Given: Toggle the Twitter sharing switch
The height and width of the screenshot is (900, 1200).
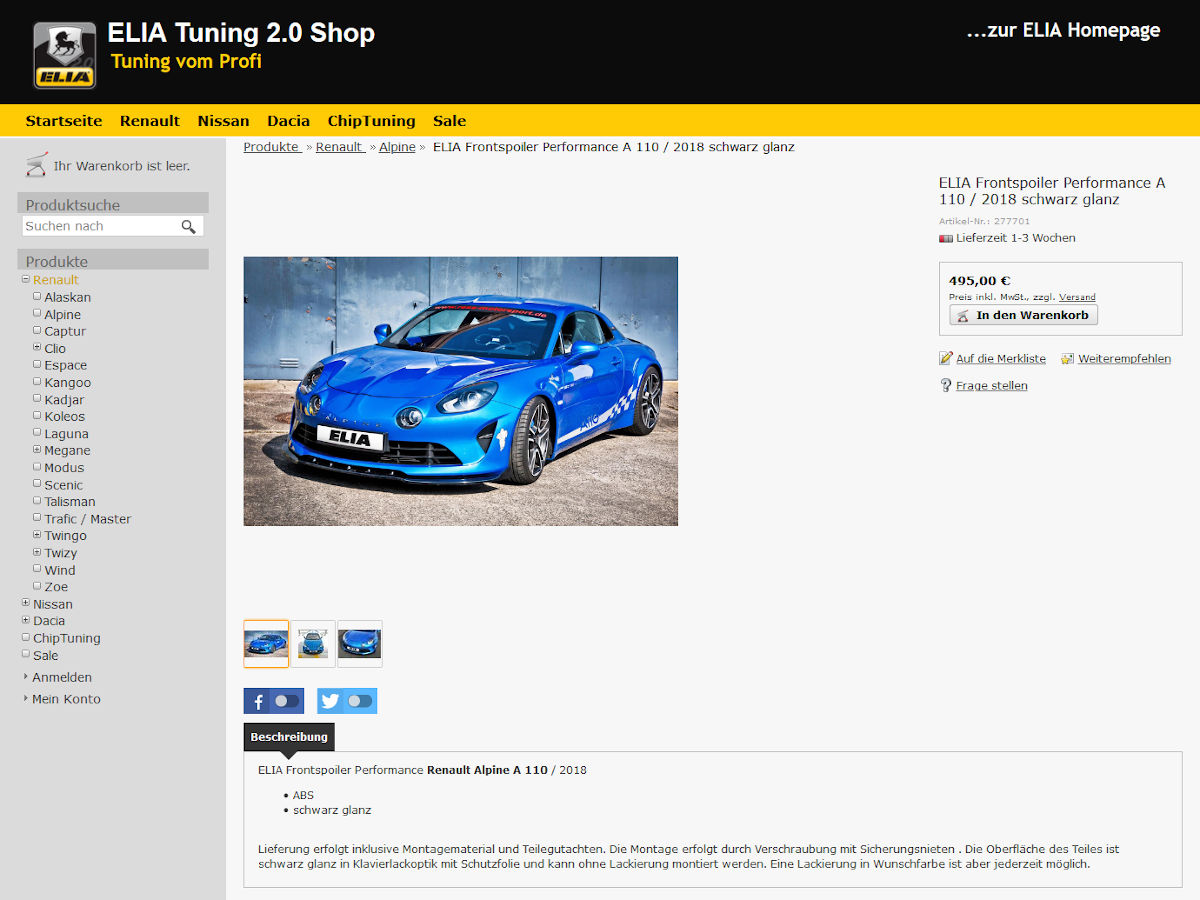Looking at the screenshot, I should (x=360, y=701).
